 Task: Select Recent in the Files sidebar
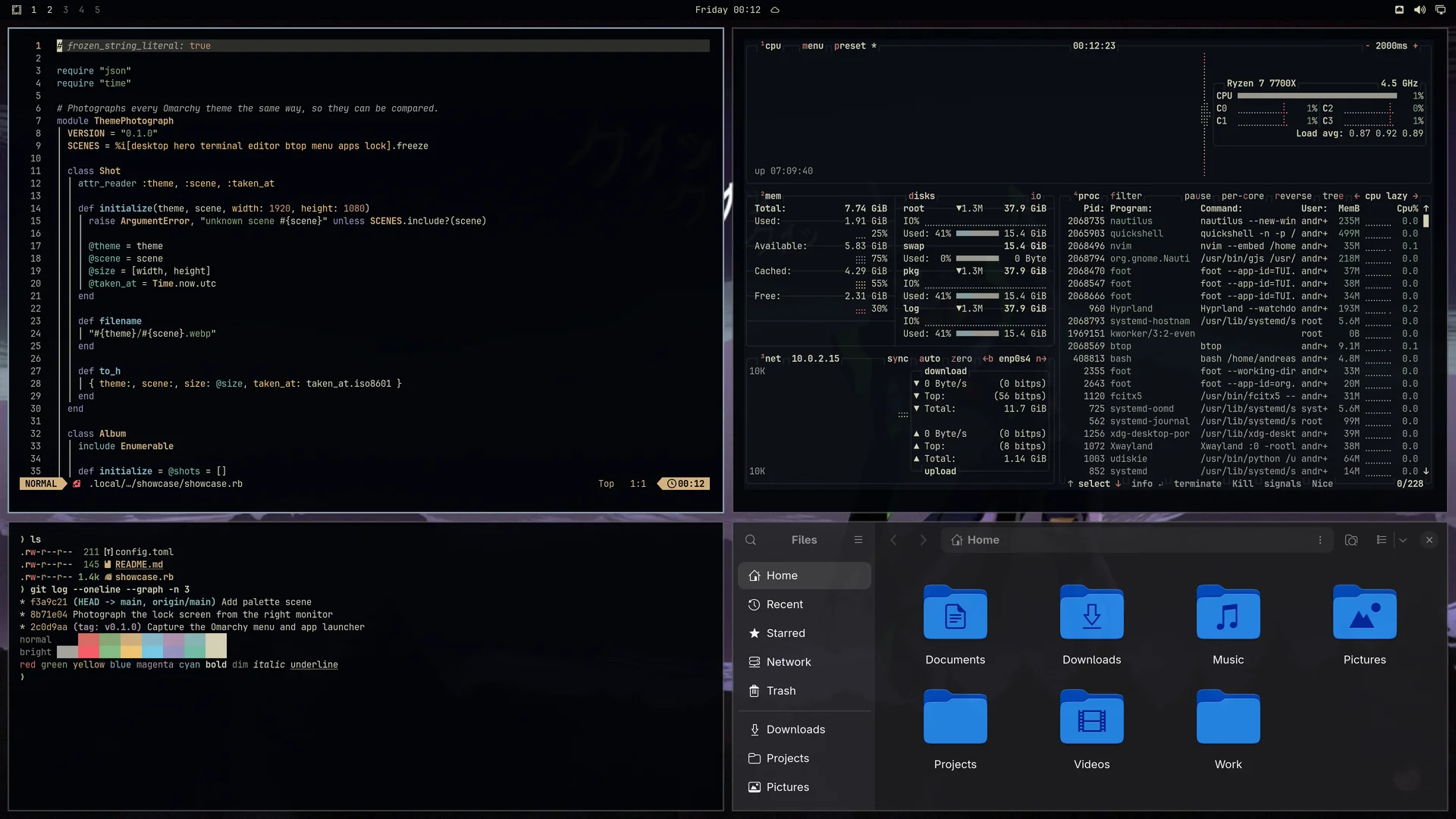[805, 604]
